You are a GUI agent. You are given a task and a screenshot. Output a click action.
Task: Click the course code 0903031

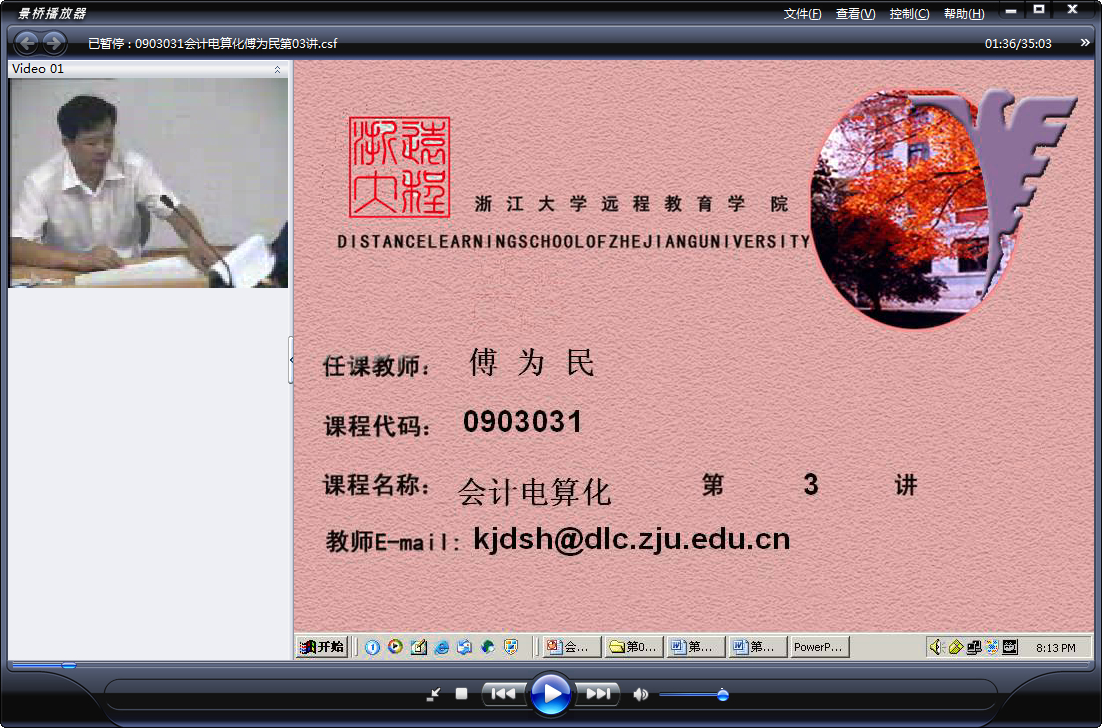pyautogui.click(x=522, y=422)
